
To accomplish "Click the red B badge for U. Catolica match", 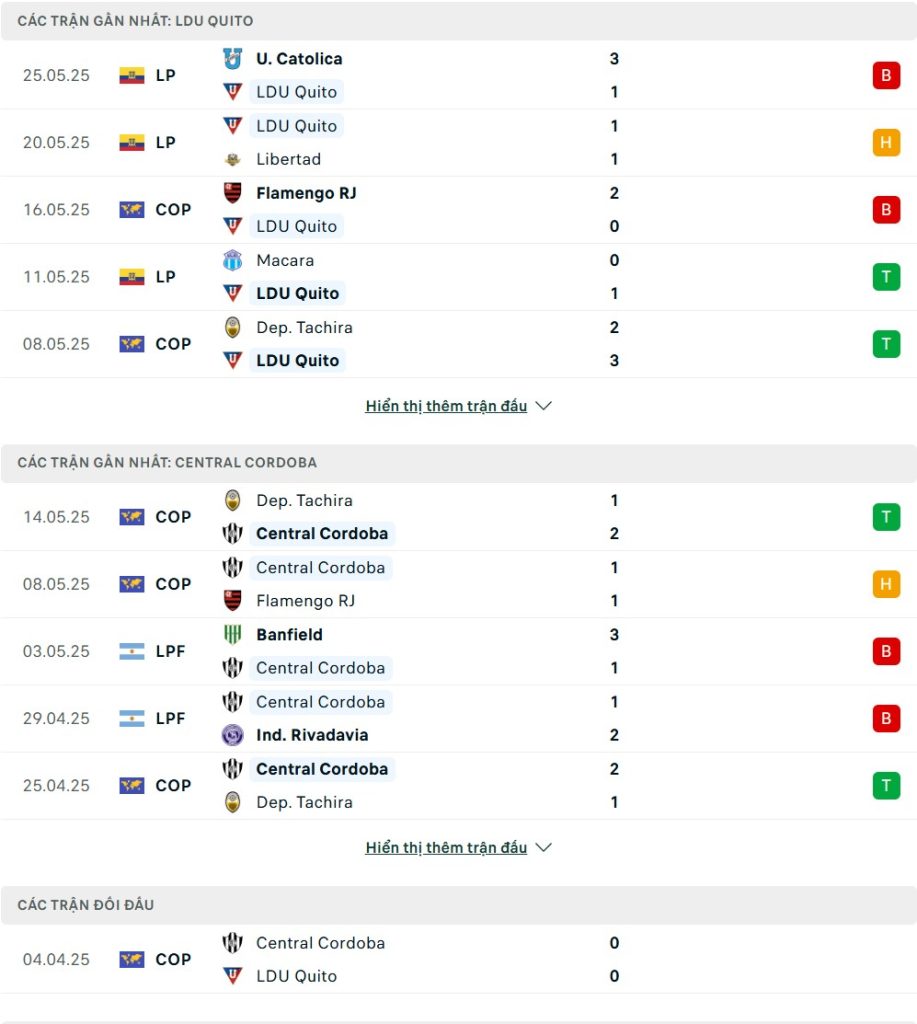I will click(x=886, y=76).
